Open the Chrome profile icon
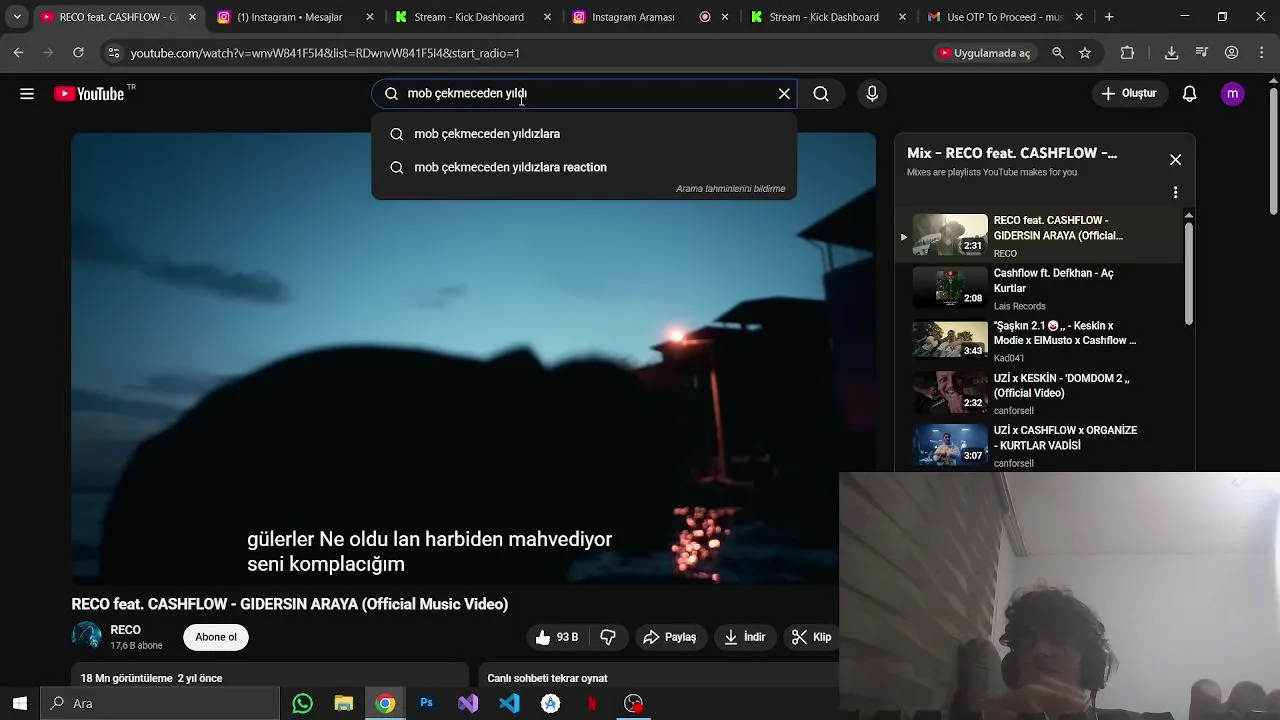Viewport: 1280px width, 720px height. click(x=1231, y=53)
